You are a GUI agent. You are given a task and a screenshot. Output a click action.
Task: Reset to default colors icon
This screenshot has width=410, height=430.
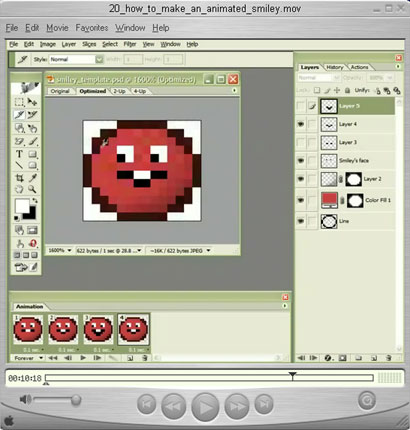click(x=16, y=218)
